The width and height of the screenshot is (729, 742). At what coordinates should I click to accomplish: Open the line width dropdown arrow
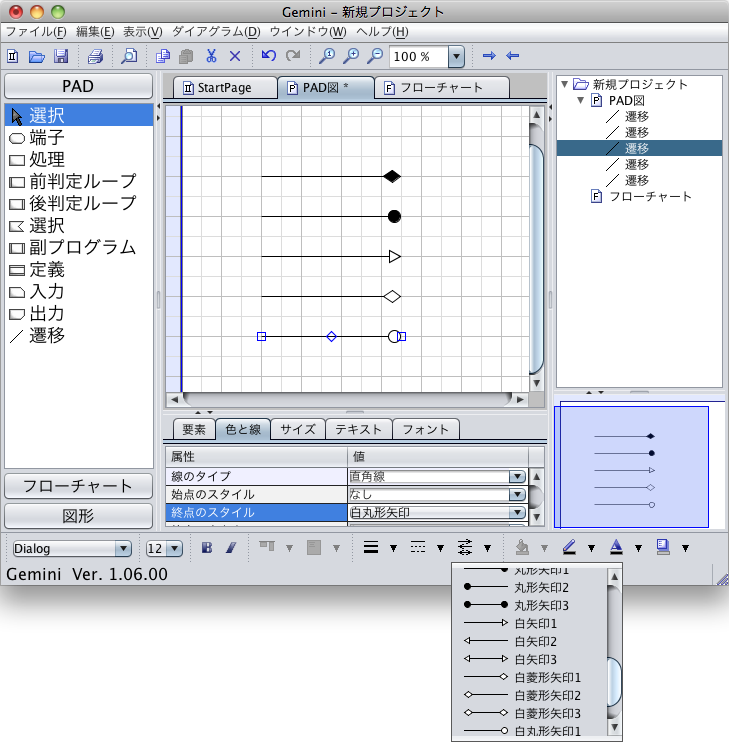[393, 548]
